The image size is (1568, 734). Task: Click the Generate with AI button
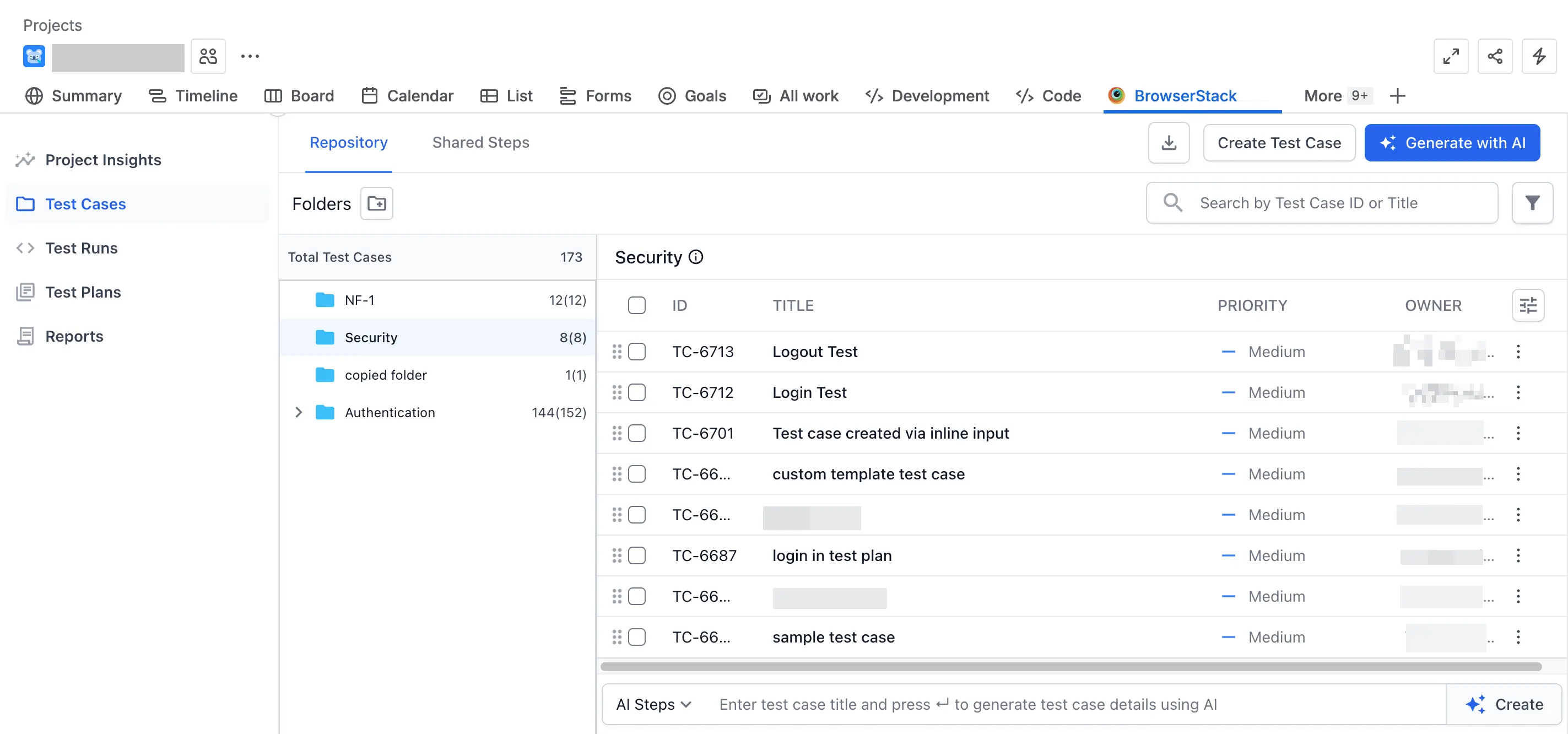pyautogui.click(x=1452, y=143)
